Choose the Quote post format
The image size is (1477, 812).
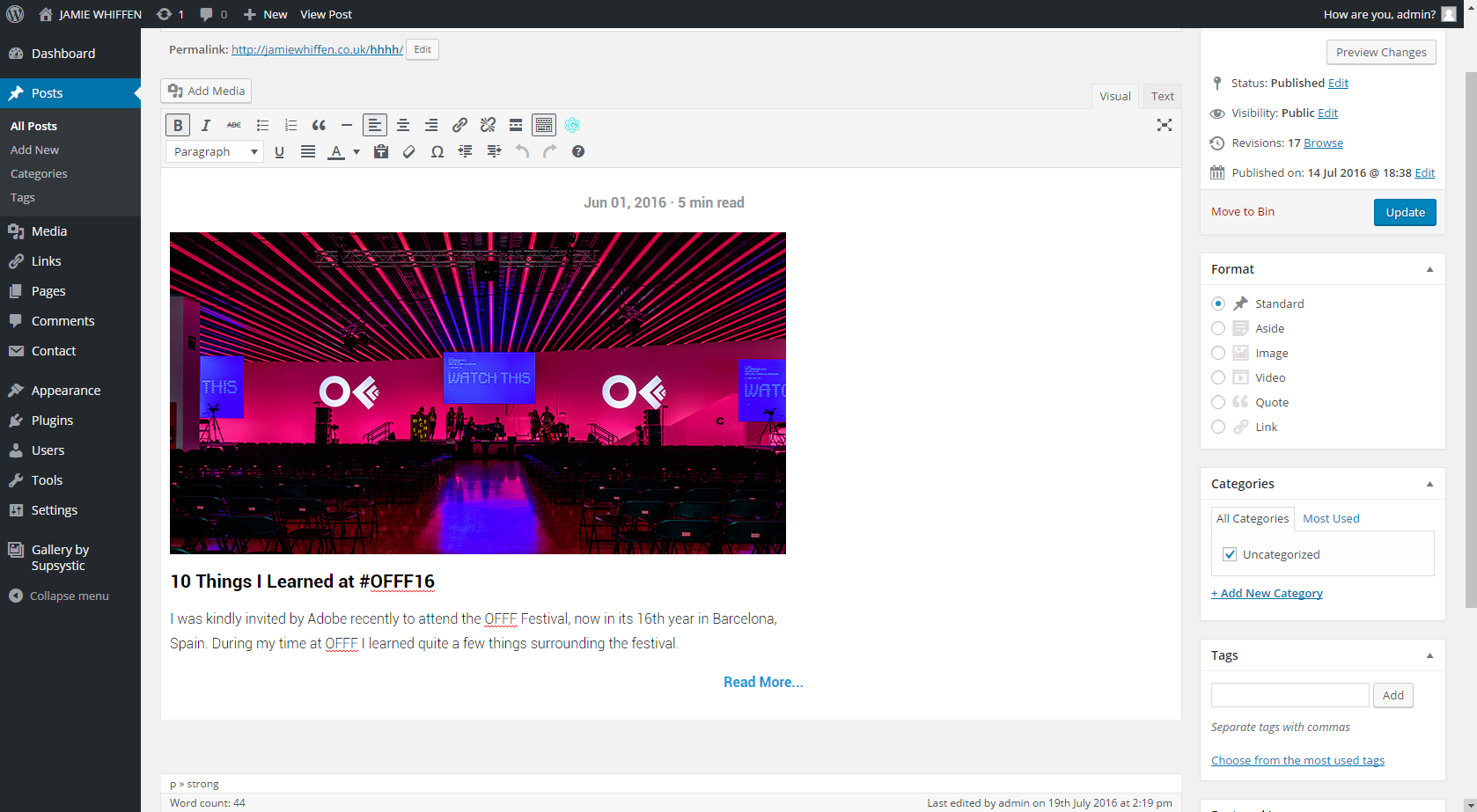pos(1218,402)
